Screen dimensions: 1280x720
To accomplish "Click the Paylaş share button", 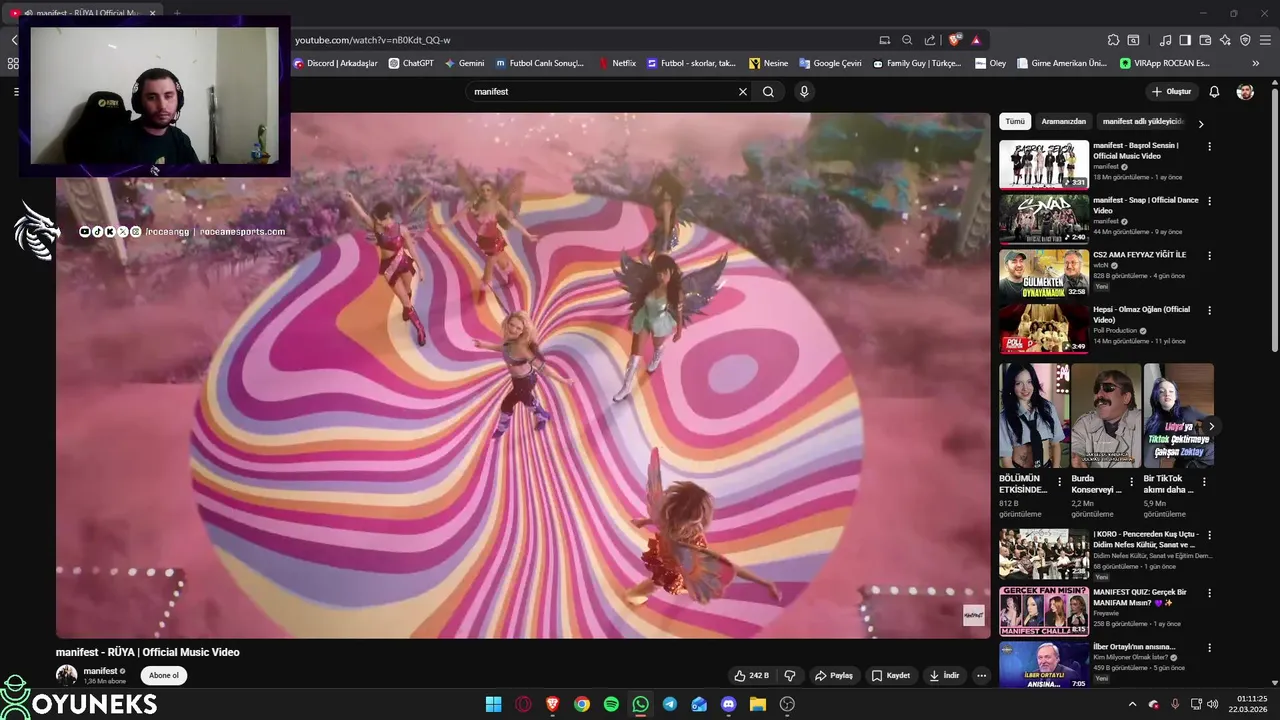I will (833, 675).
